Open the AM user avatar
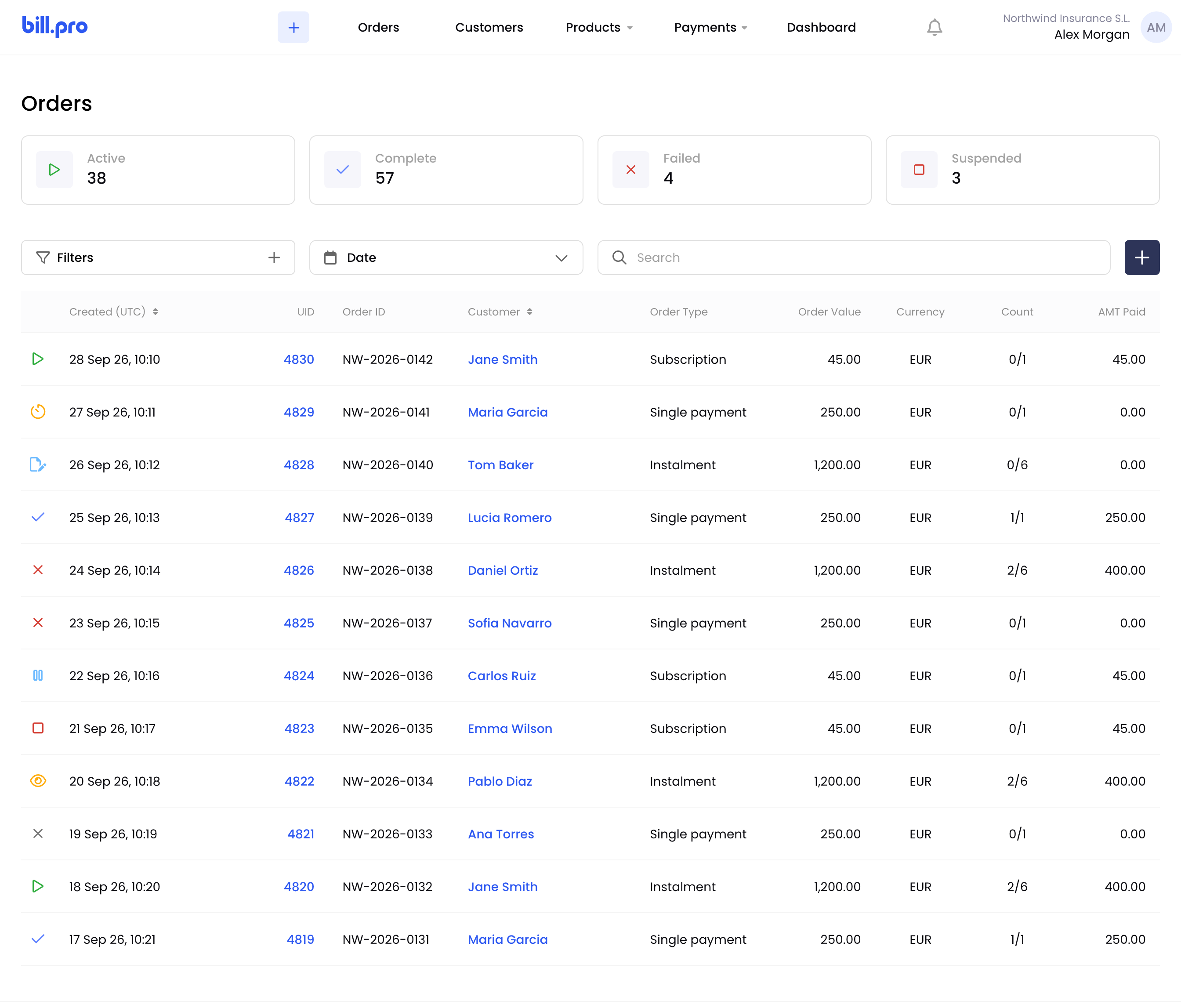The width and height of the screenshot is (1181, 1008). [1156, 27]
